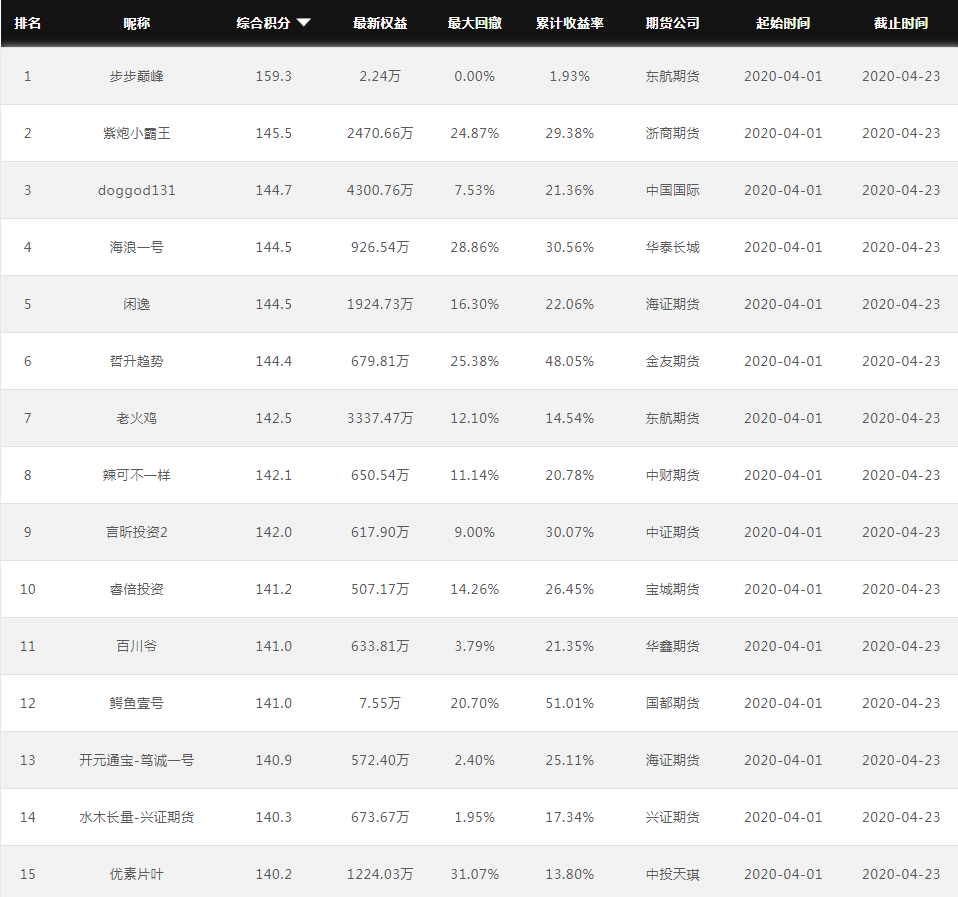Click the equity value 1224.03万
958x897 pixels.
pos(380,874)
